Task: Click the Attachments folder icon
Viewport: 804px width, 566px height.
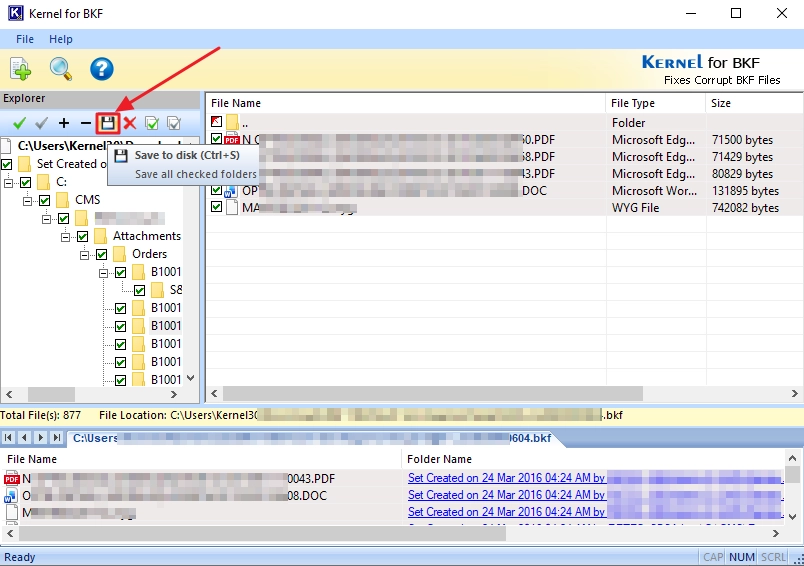Action: (x=100, y=236)
